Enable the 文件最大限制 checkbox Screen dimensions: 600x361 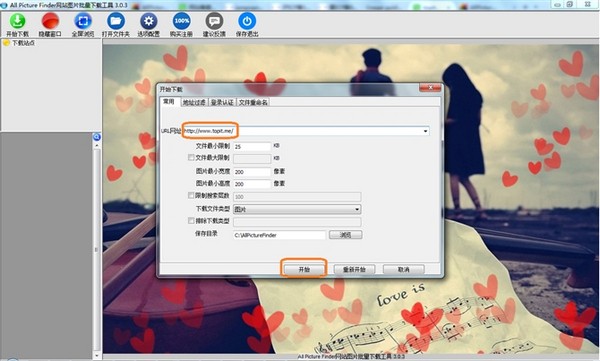click(x=191, y=157)
